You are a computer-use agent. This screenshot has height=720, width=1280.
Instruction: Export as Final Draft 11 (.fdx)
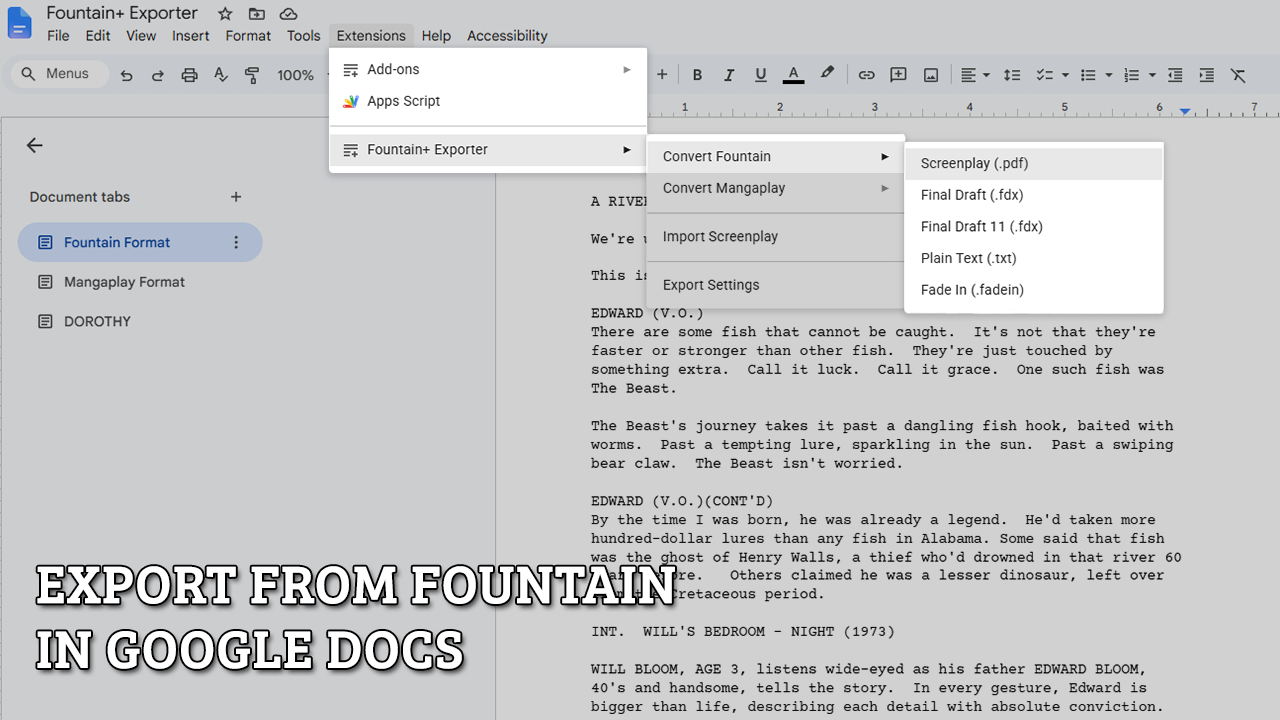[x=1034, y=227]
